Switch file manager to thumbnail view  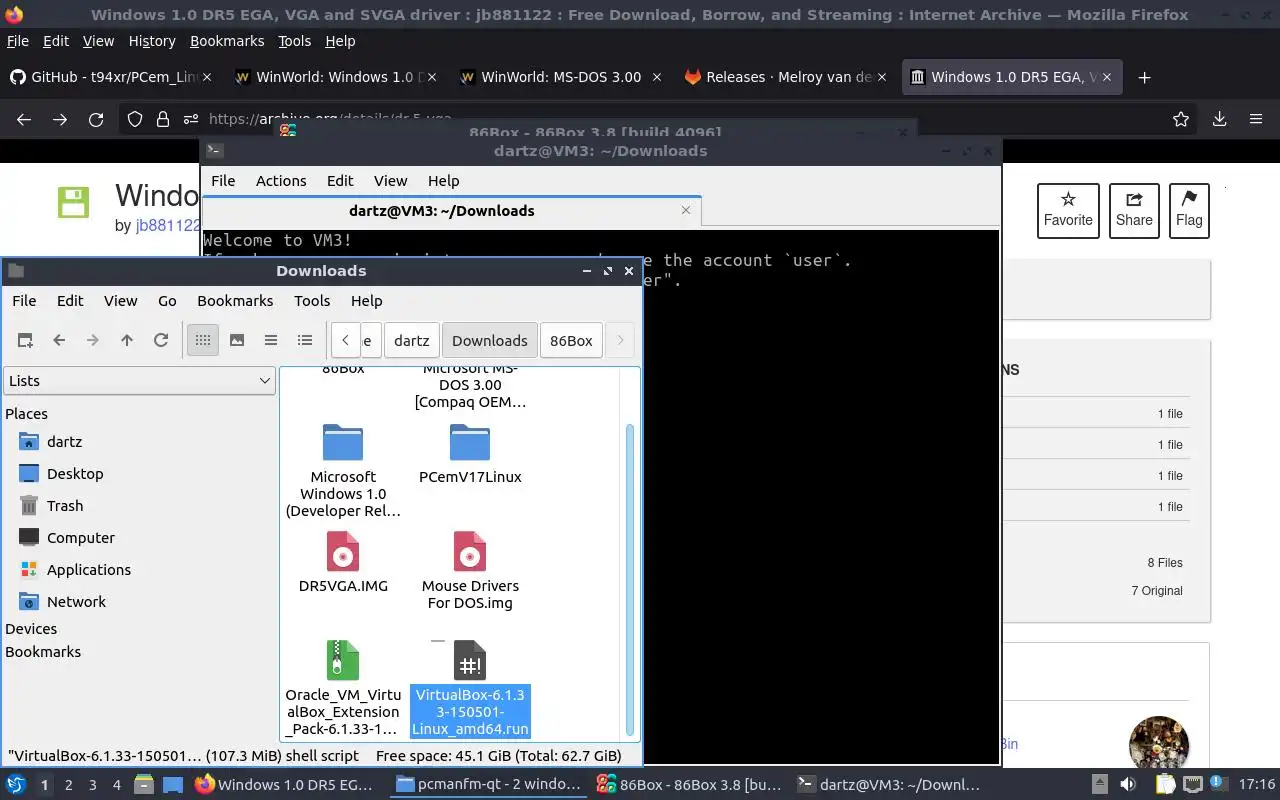click(x=237, y=340)
